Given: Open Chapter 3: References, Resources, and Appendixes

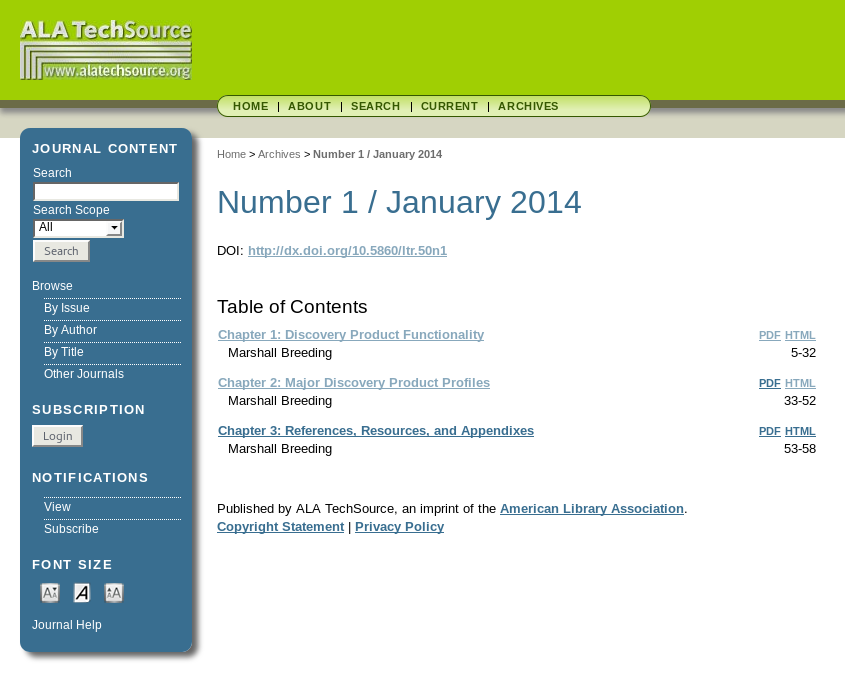Looking at the screenshot, I should 376,431.
